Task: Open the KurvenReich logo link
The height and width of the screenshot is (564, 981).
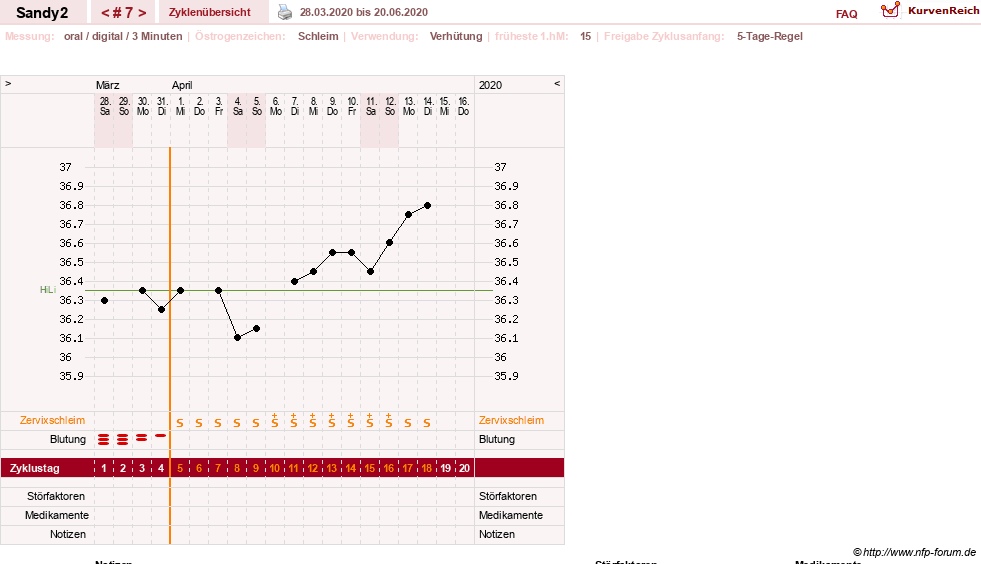Action: pos(930,11)
